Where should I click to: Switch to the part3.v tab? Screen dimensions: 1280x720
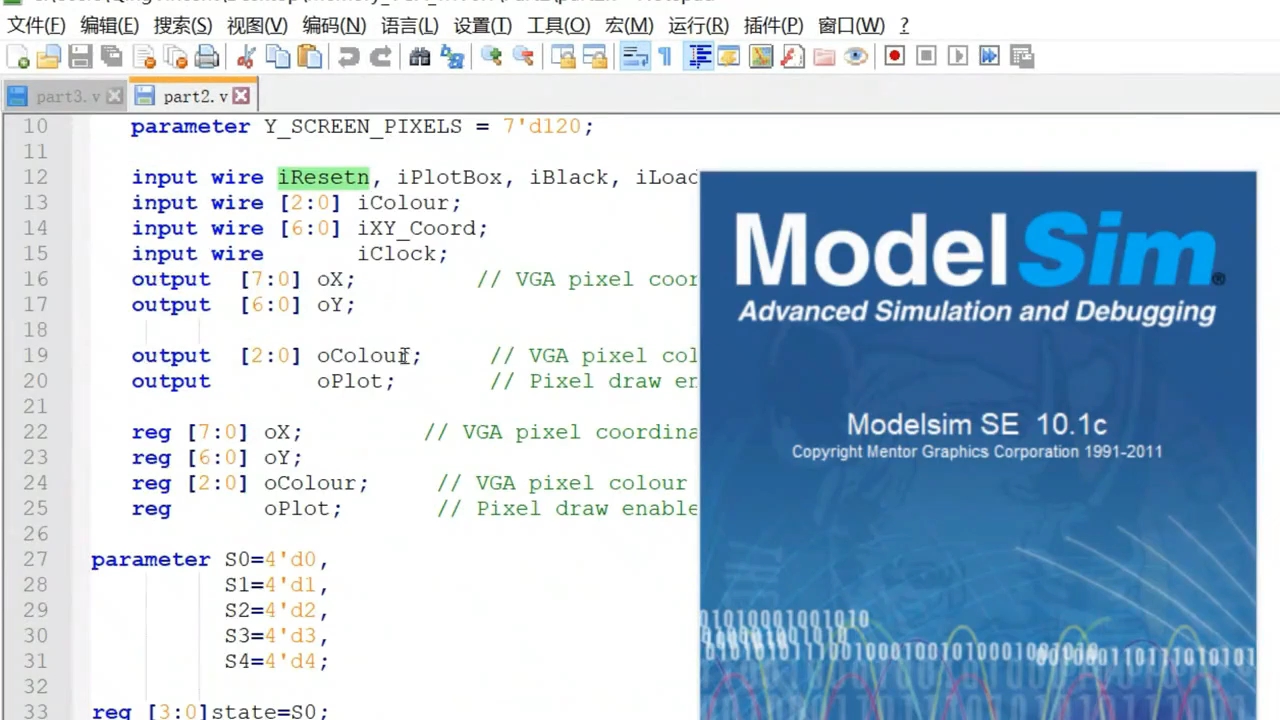[x=66, y=96]
